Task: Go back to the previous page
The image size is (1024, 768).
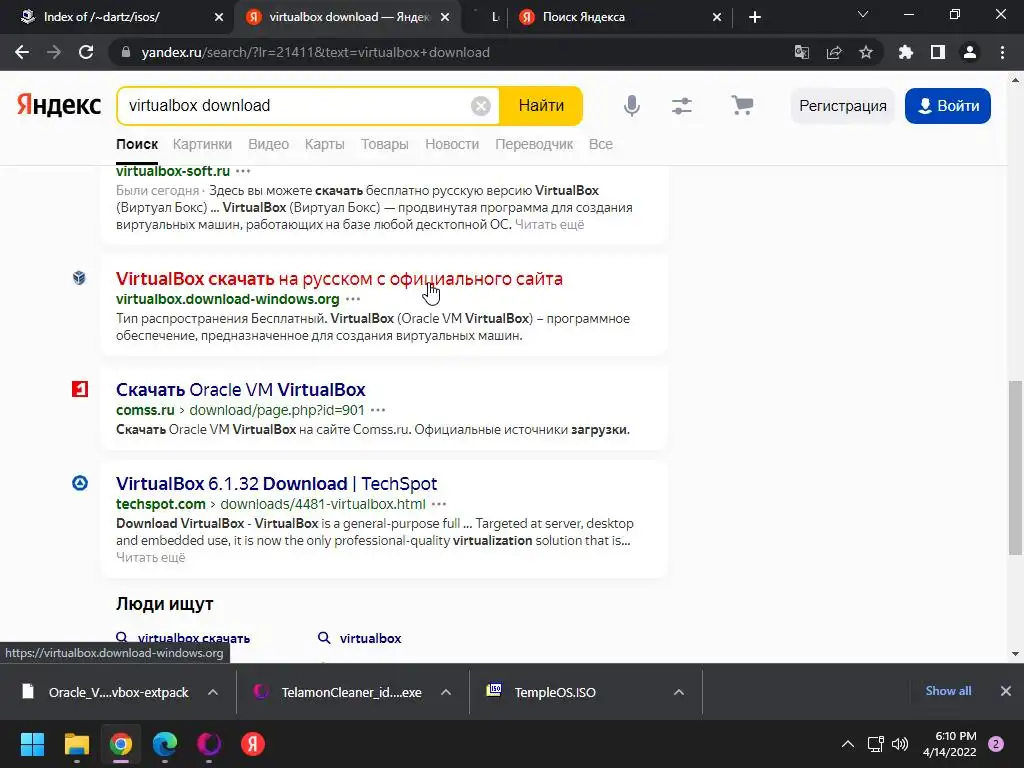Action: click(x=22, y=52)
